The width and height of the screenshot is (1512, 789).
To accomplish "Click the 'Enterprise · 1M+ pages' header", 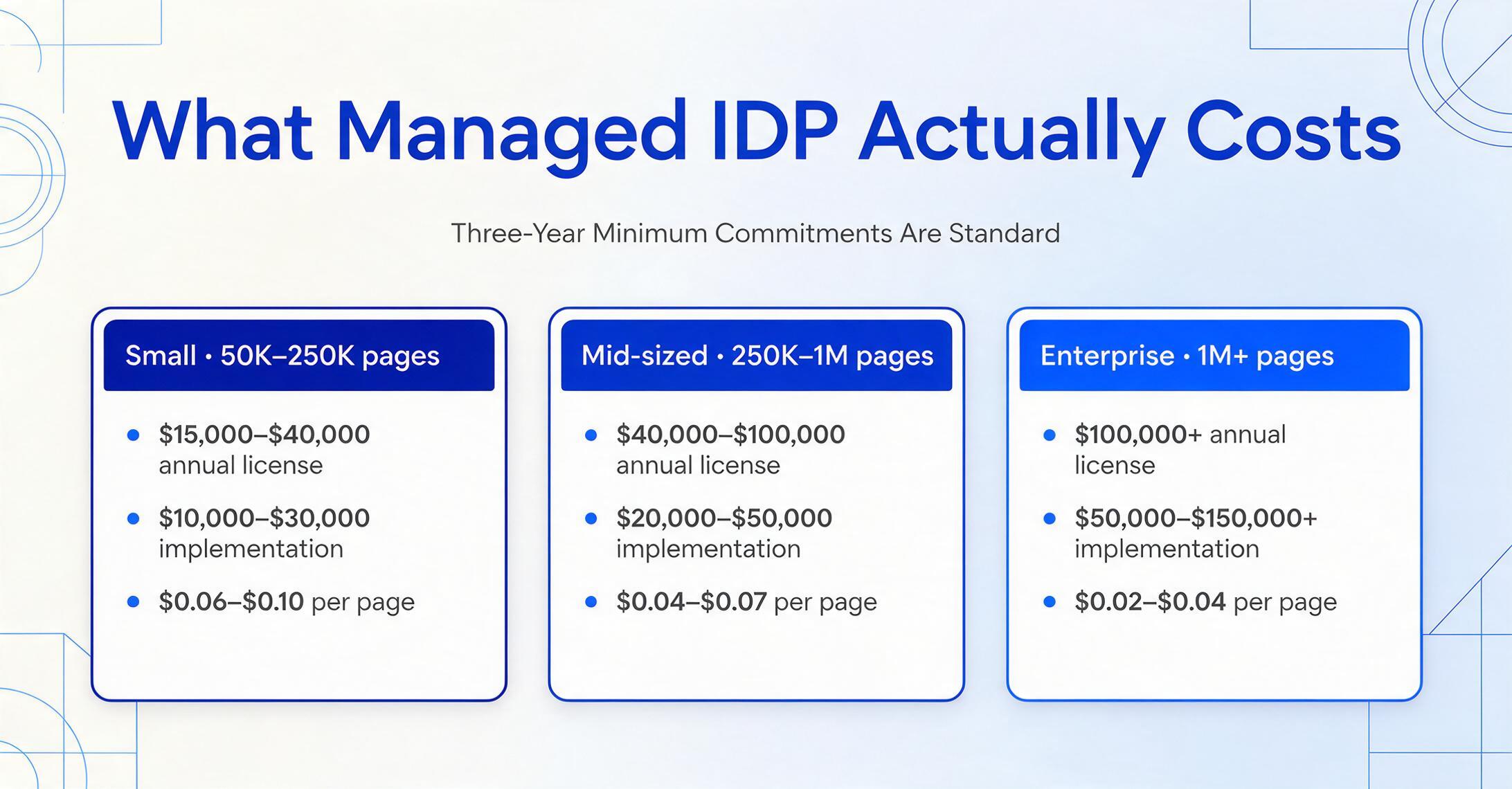I will coord(1214,356).
